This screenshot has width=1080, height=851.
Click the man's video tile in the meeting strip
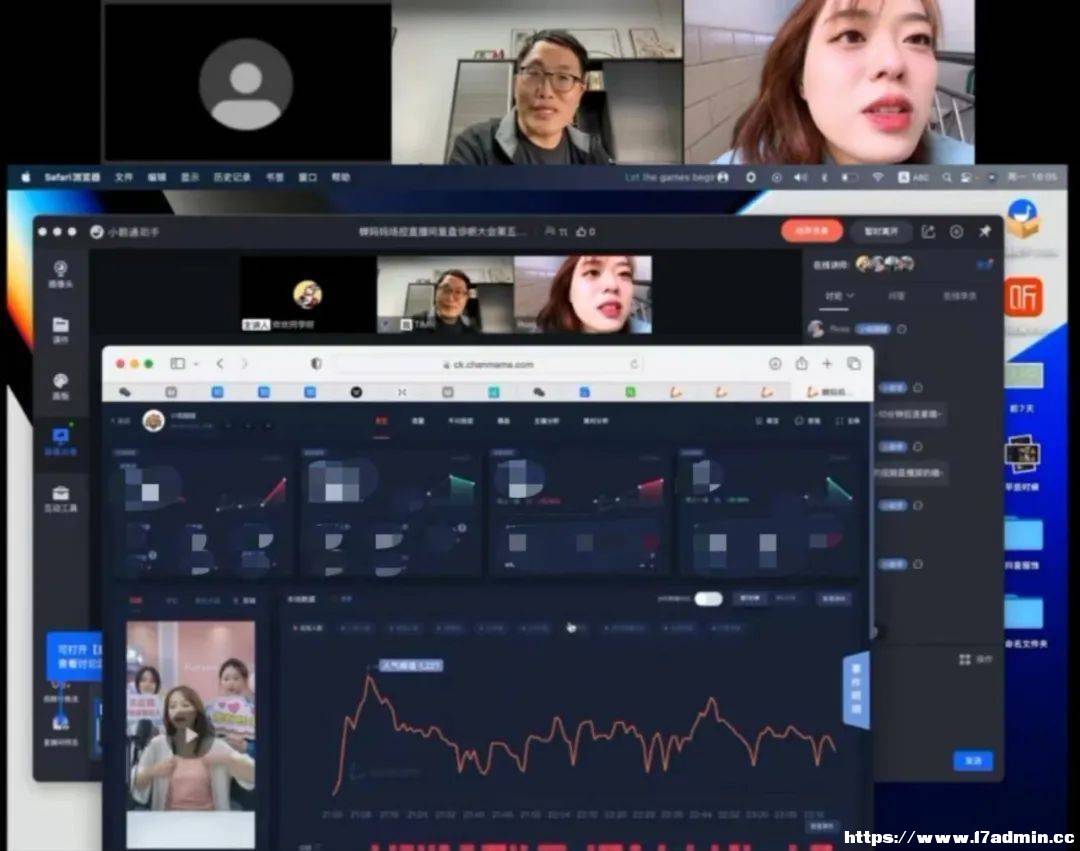click(x=446, y=295)
